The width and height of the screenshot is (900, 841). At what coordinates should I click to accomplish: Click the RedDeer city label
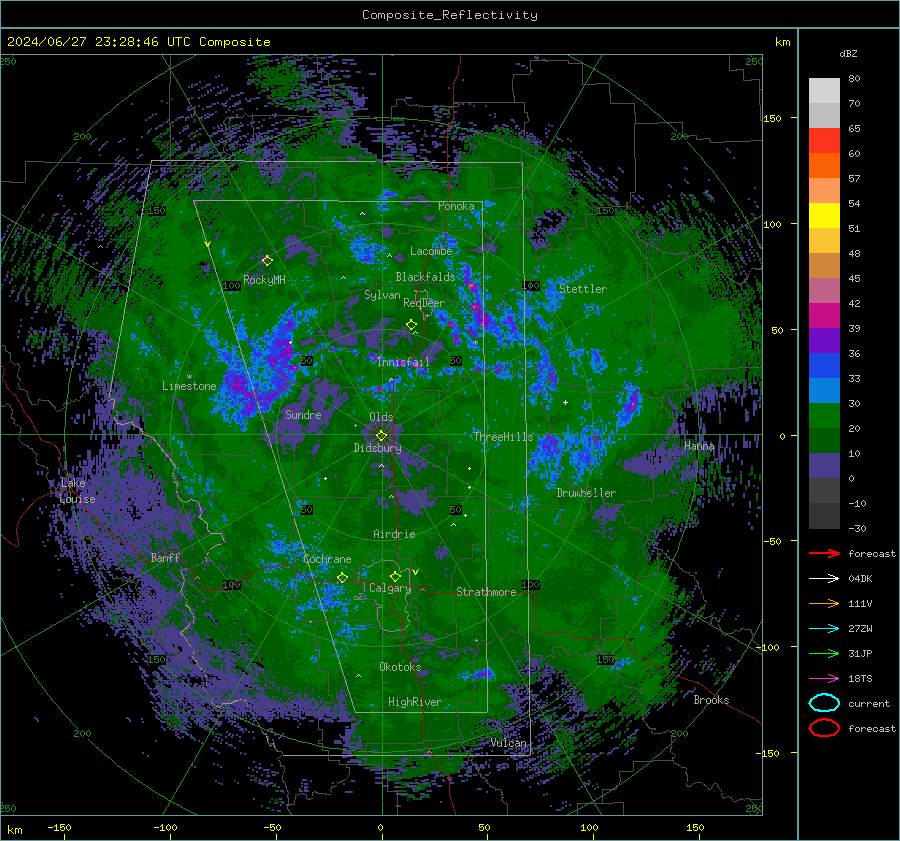coord(424,303)
